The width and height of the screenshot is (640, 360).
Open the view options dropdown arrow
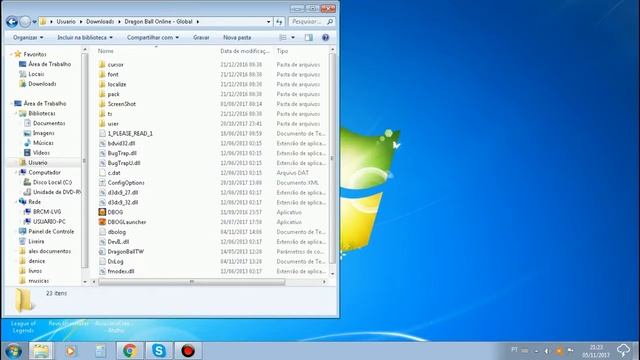click(x=293, y=38)
